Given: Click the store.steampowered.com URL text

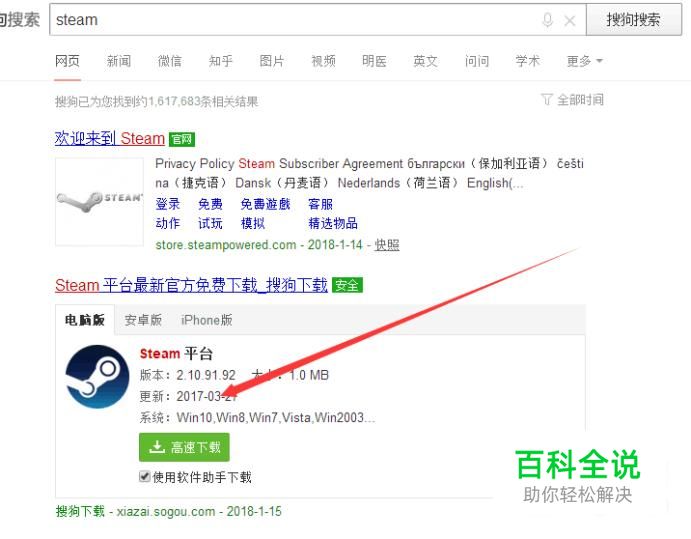Looking at the screenshot, I should [226, 245].
